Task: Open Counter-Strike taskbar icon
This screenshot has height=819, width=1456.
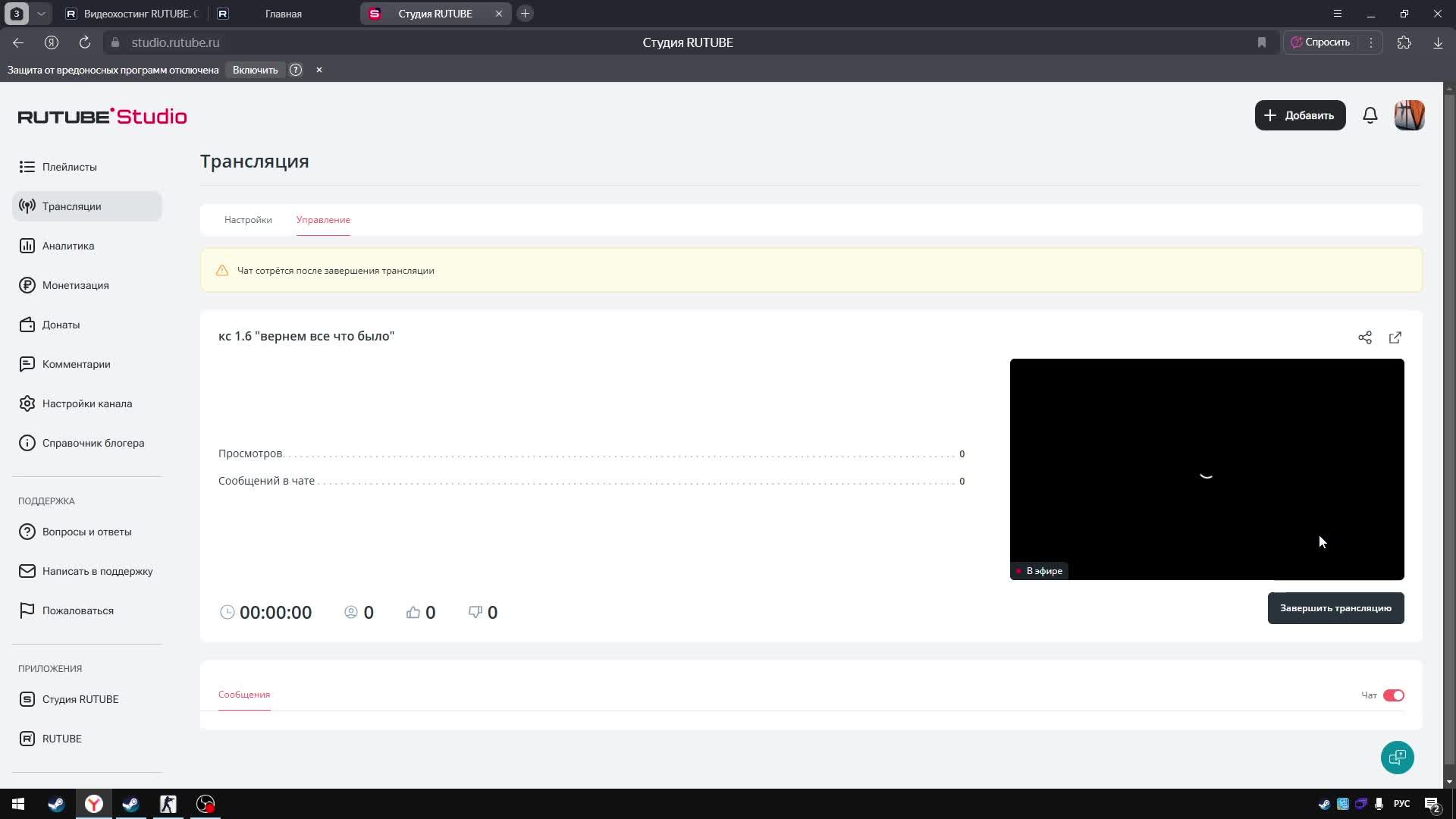Action: [x=168, y=804]
